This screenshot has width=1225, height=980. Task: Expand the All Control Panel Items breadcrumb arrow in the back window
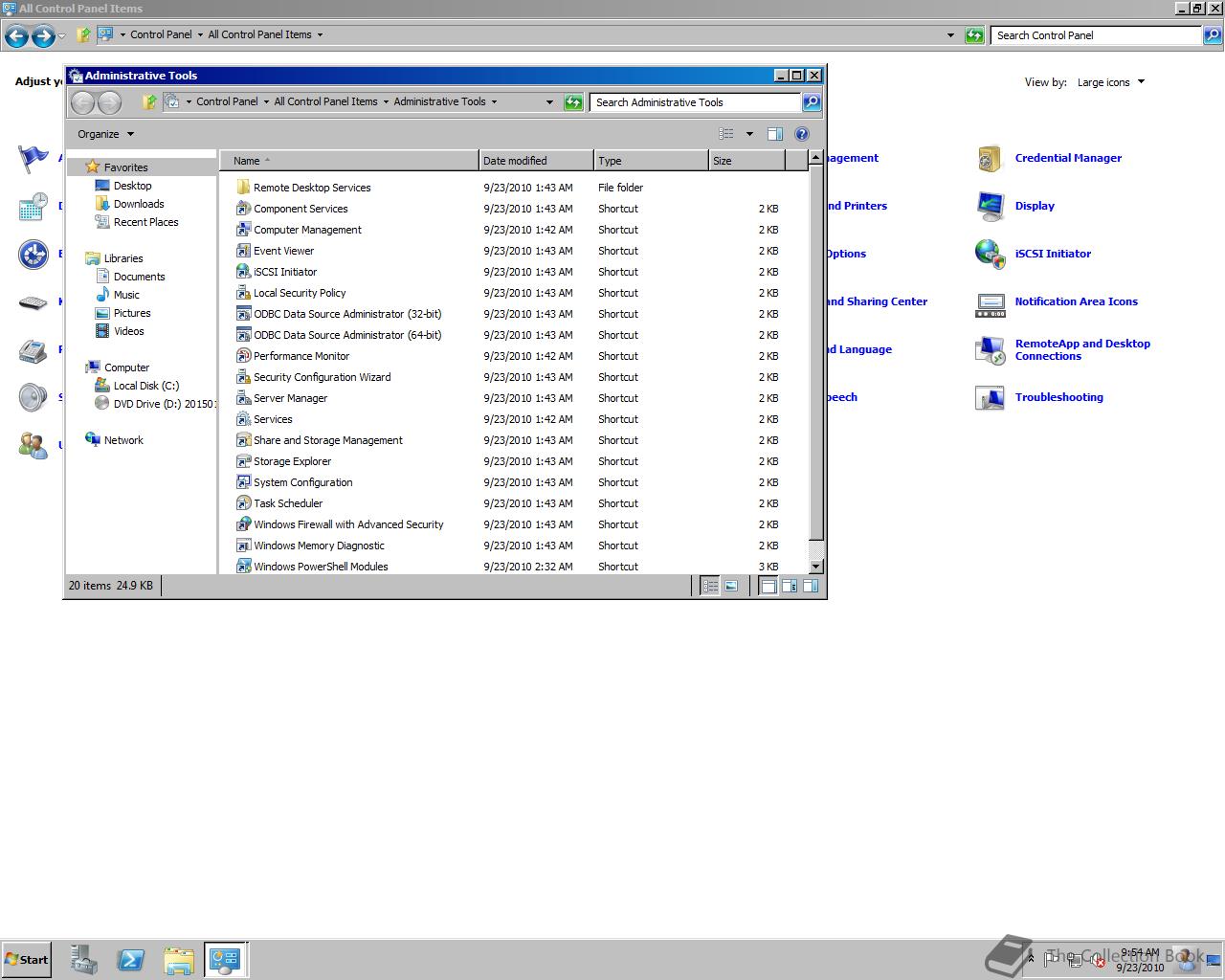click(x=320, y=34)
